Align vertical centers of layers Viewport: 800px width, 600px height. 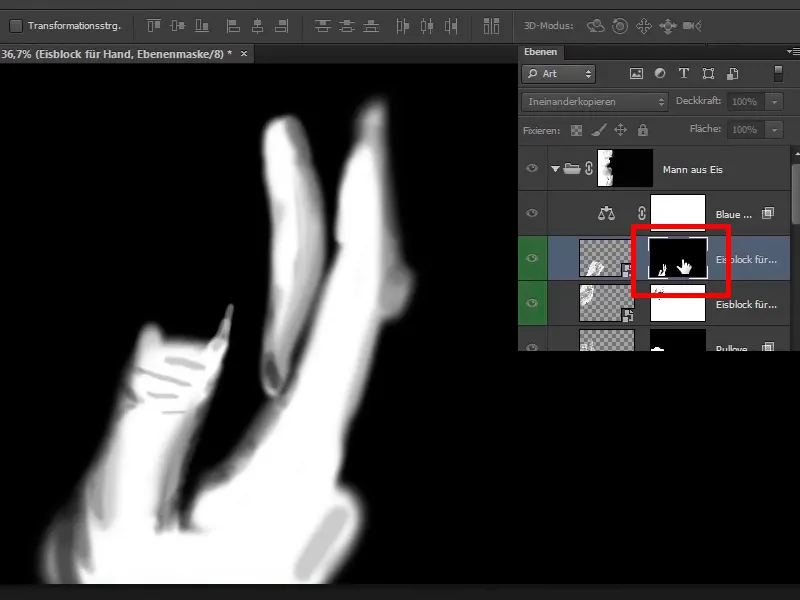tap(178, 26)
